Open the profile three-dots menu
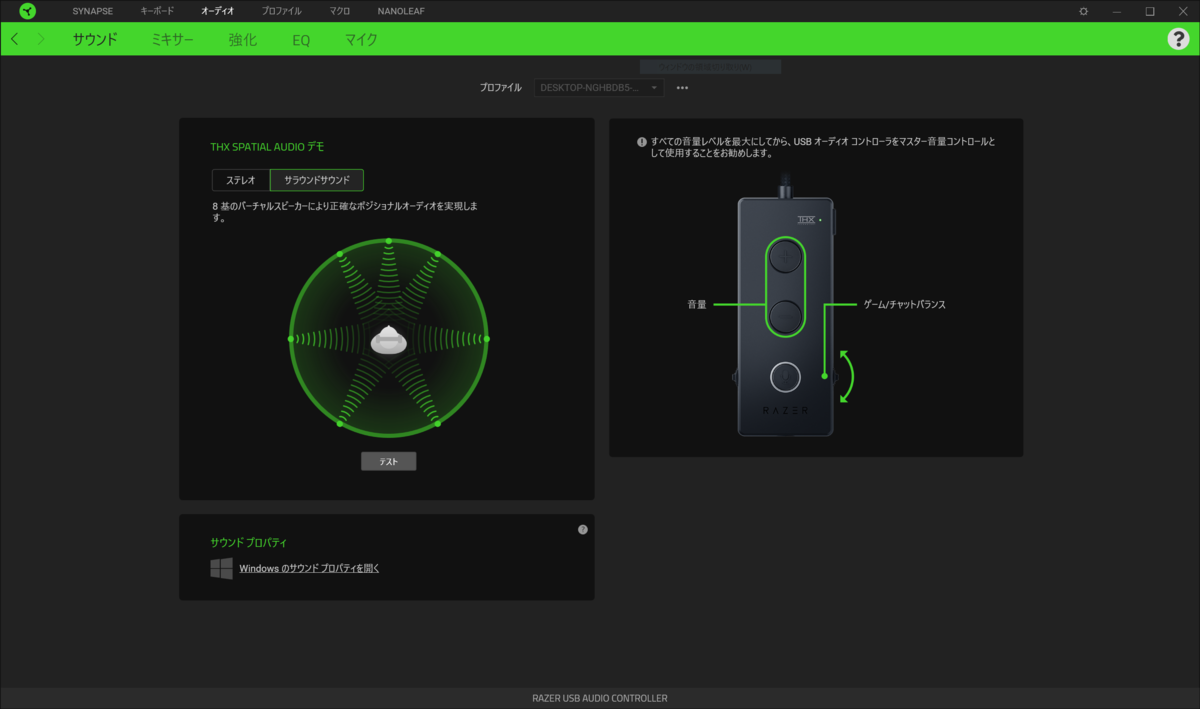The image size is (1200, 709). [682, 88]
